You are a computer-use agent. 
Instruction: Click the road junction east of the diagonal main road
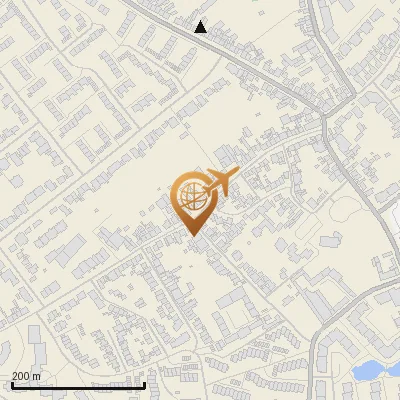click(323, 117)
